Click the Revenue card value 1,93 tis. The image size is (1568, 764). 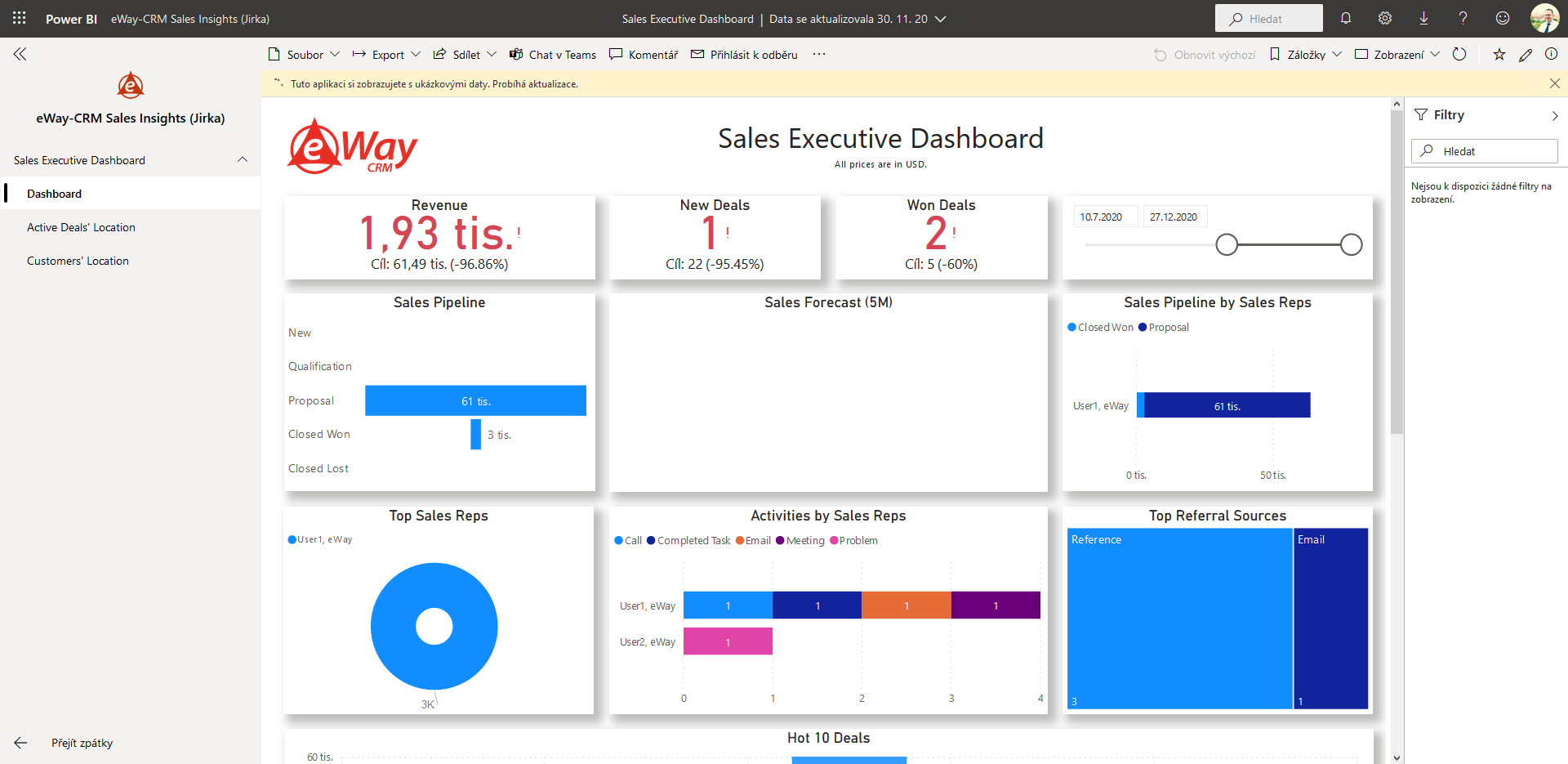point(439,234)
